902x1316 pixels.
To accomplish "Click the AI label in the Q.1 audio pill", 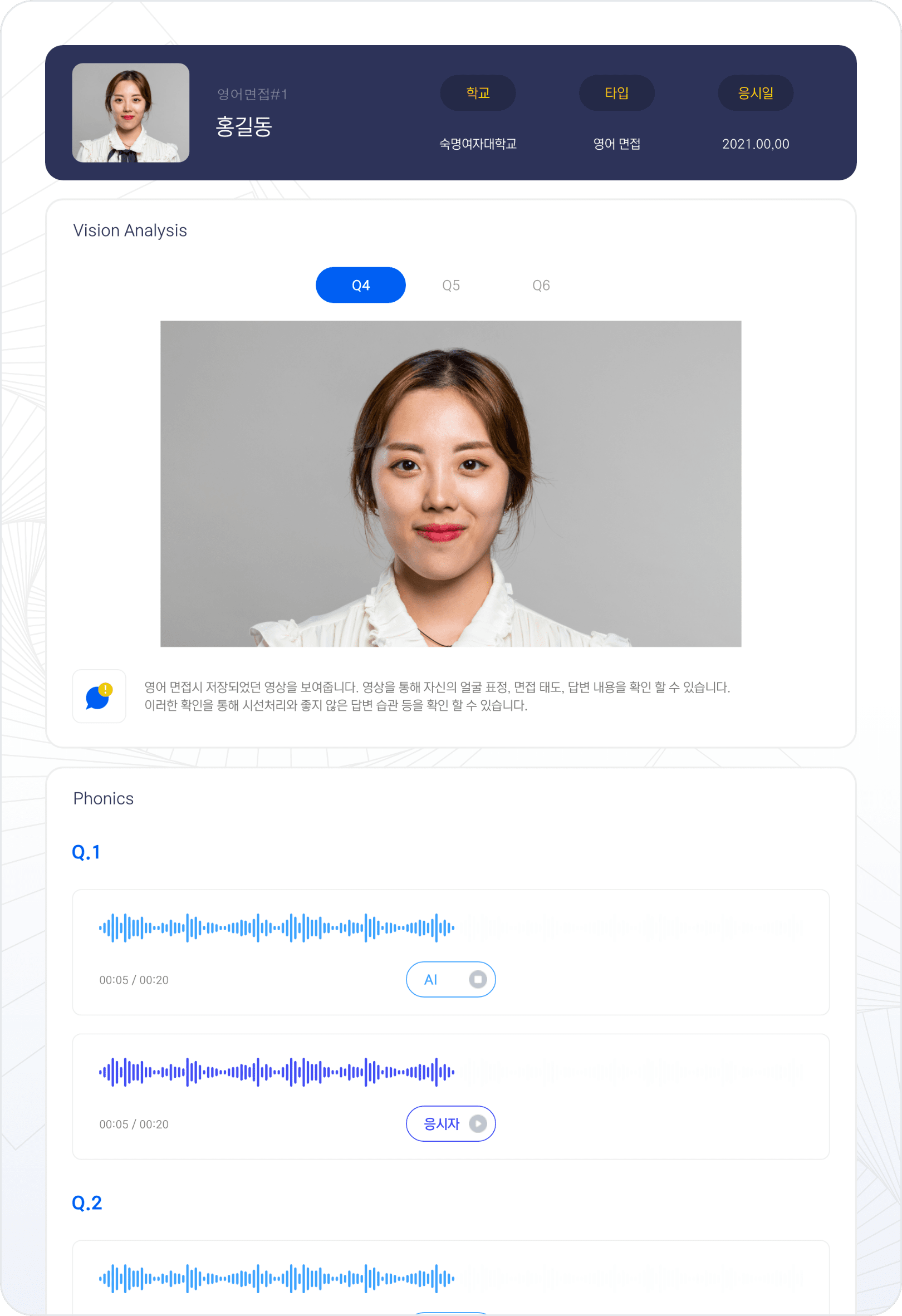I will click(430, 980).
